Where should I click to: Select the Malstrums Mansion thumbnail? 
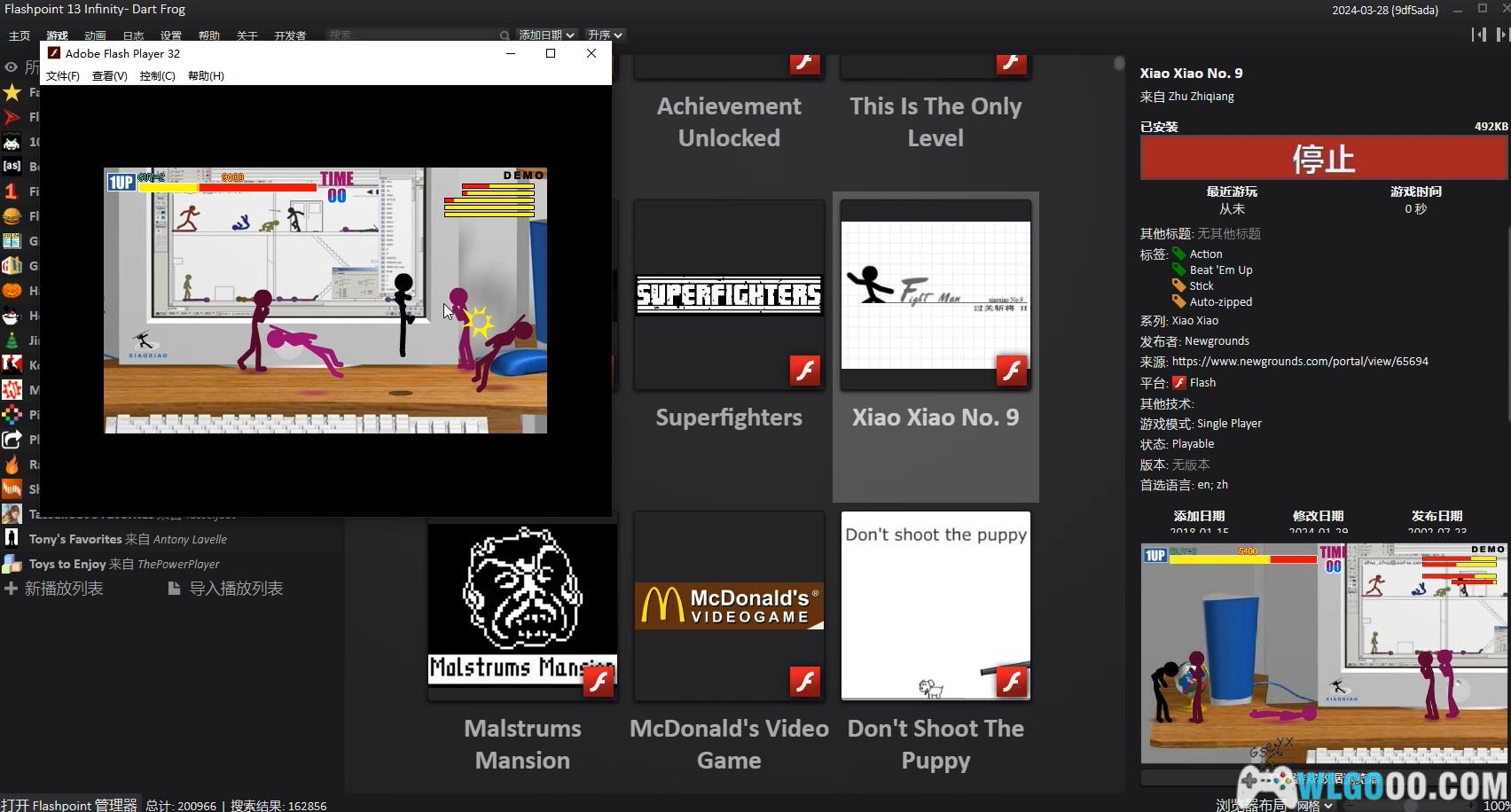click(x=522, y=605)
